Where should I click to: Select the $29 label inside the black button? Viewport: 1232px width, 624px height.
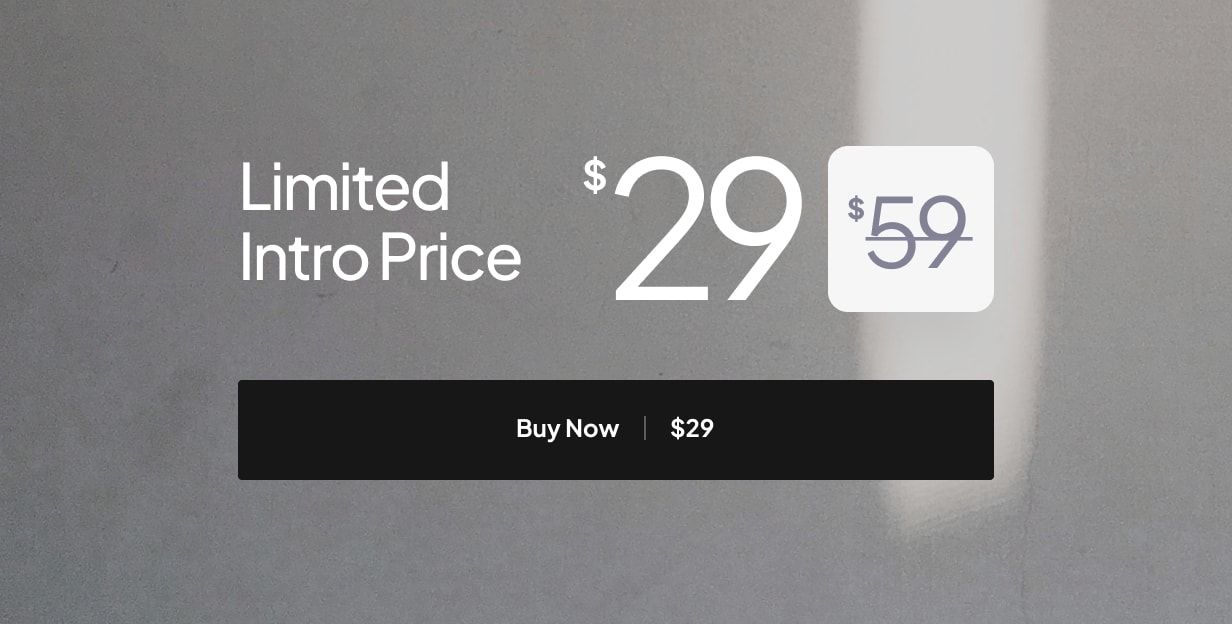tap(692, 429)
